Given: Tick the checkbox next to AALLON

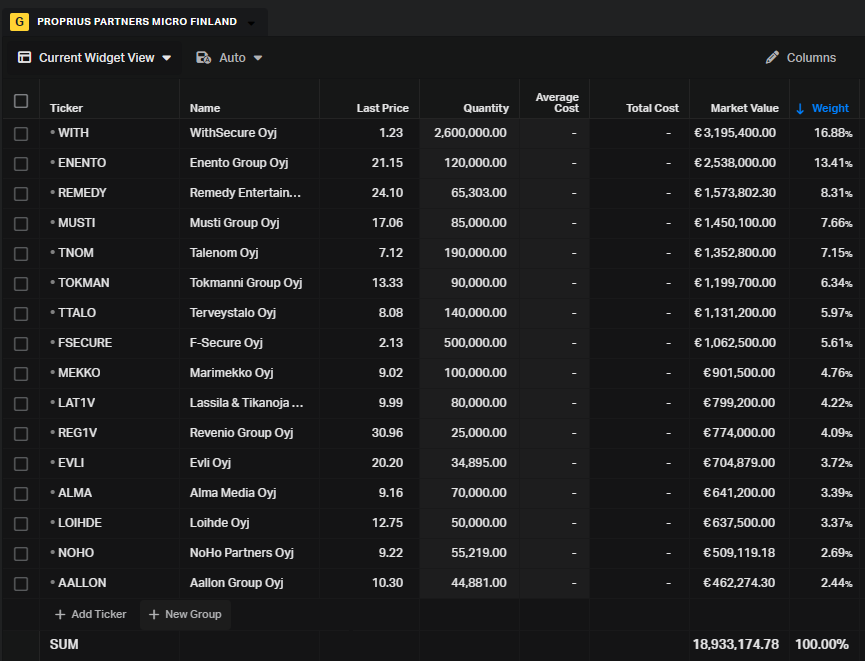Looking at the screenshot, I should click(21, 583).
